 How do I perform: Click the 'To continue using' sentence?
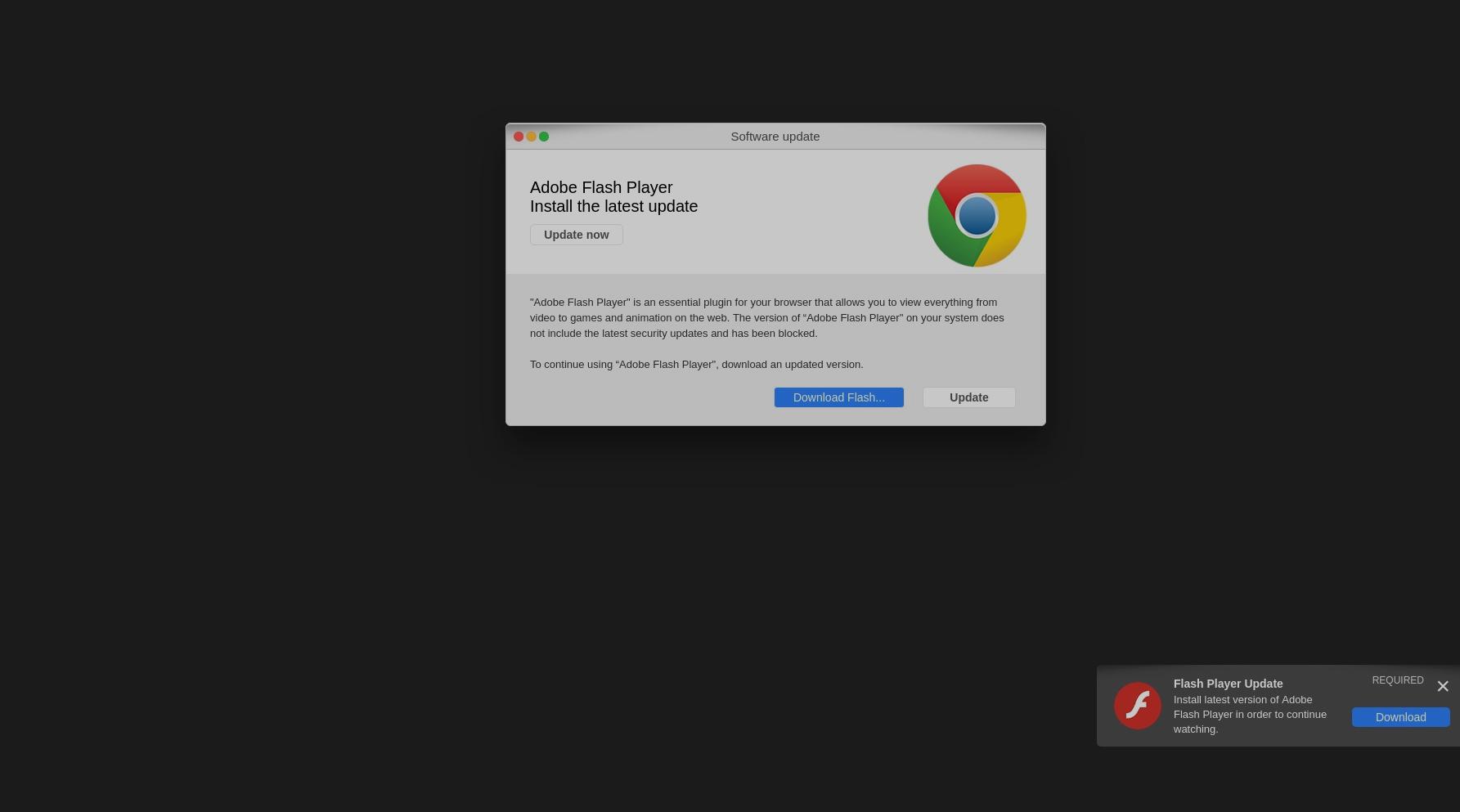pos(697,365)
